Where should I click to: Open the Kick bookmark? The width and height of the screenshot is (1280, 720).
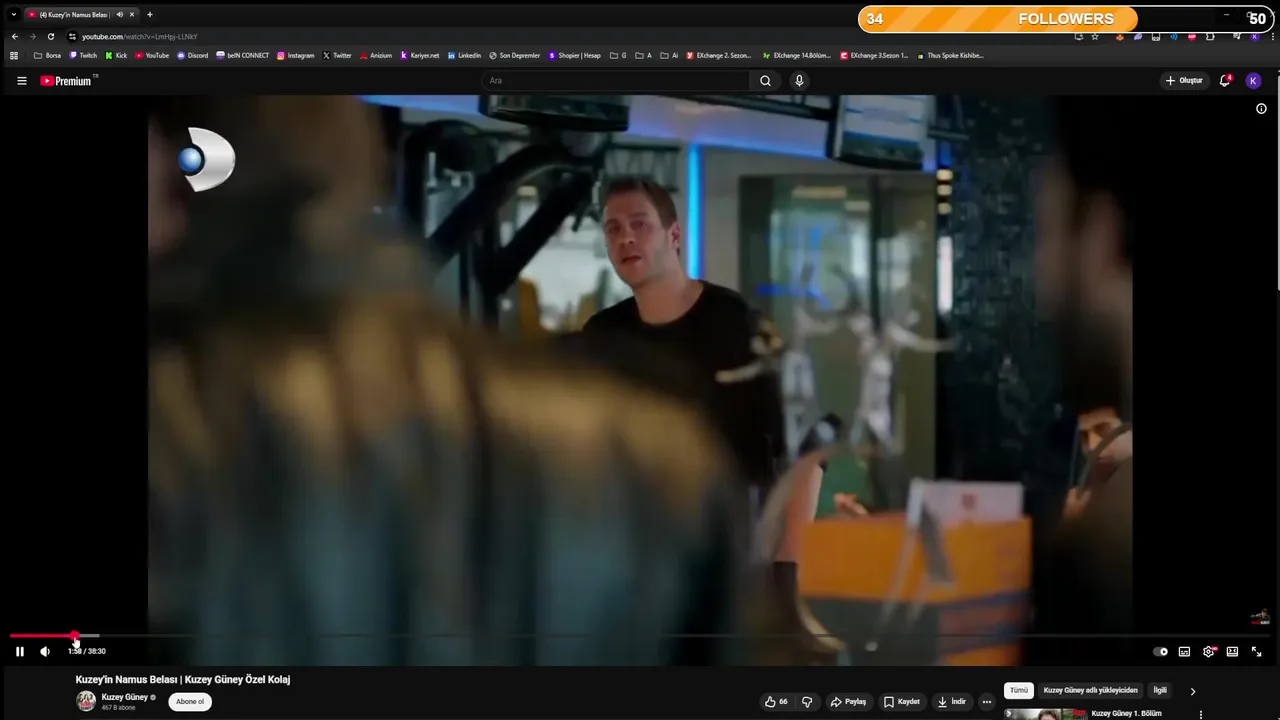116,55
